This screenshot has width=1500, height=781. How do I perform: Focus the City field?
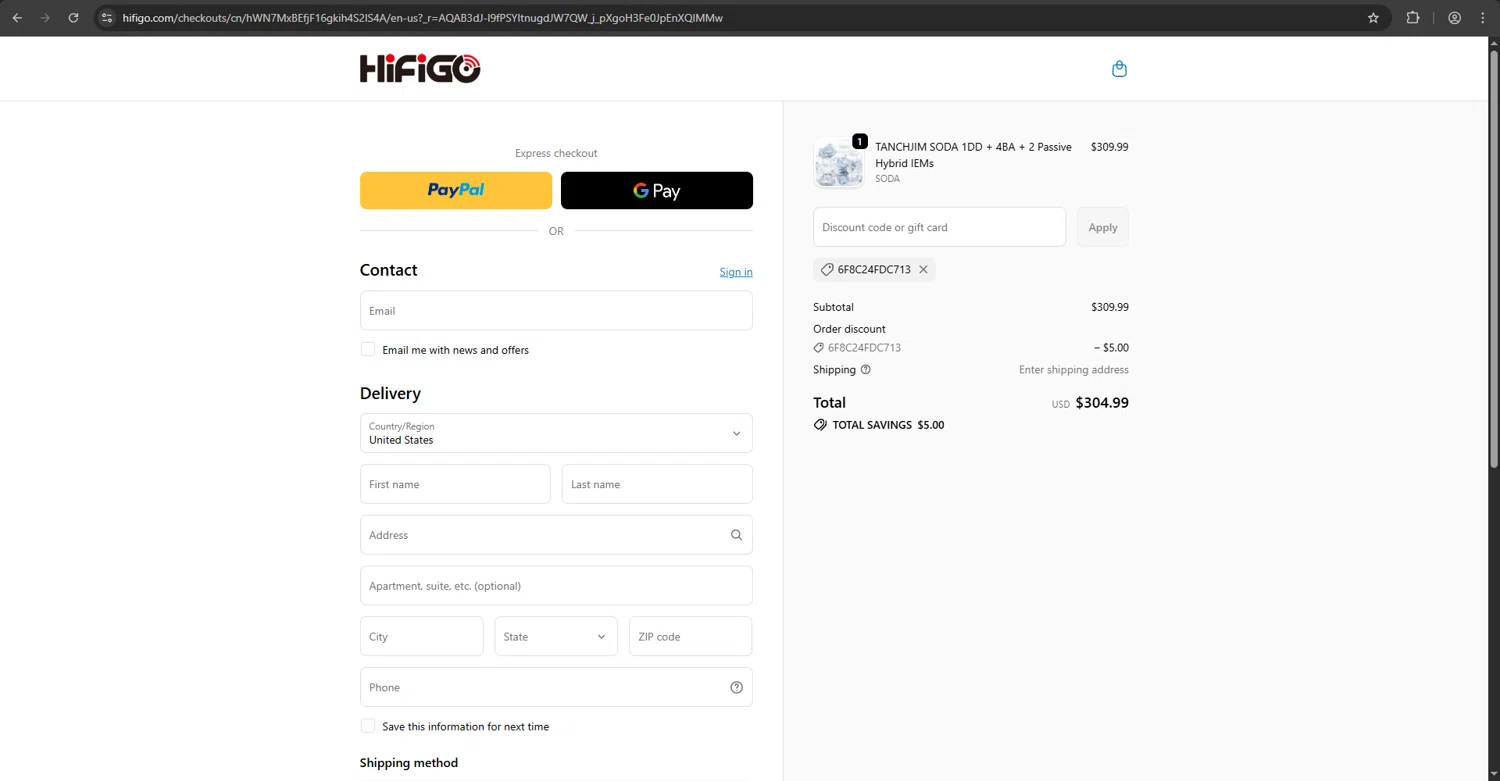(x=421, y=636)
